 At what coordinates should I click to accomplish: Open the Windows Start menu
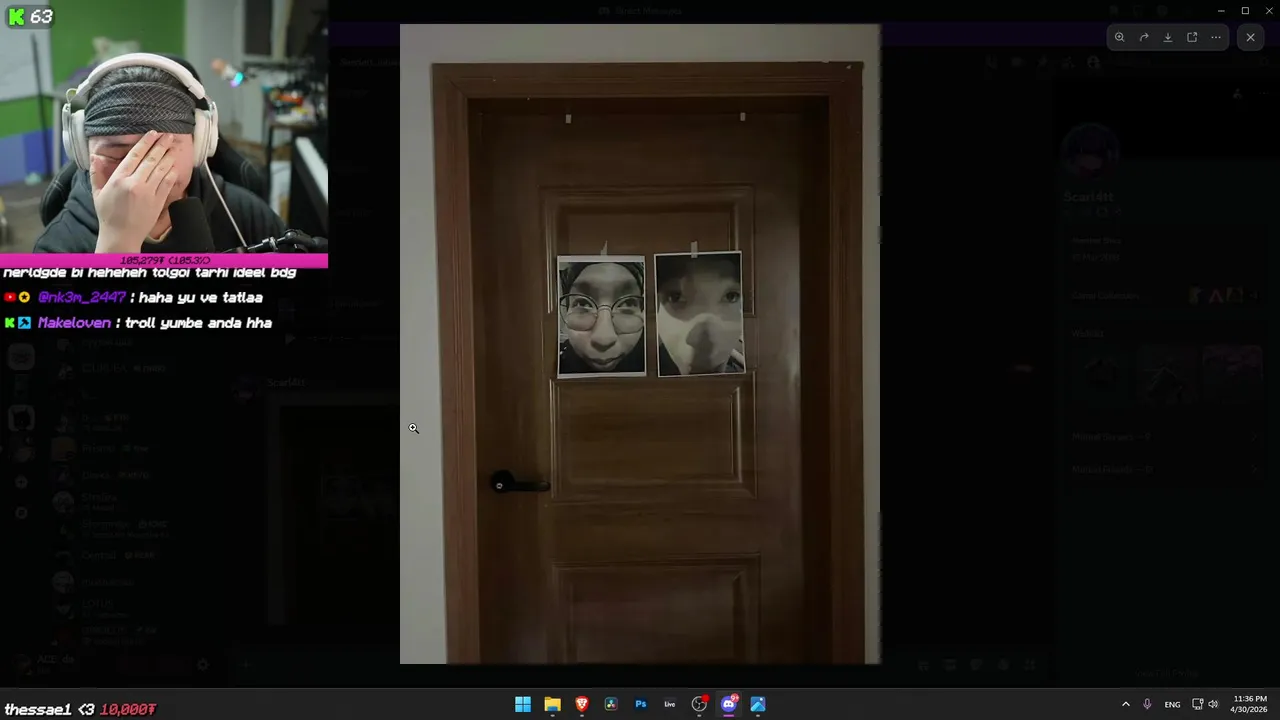coord(523,704)
